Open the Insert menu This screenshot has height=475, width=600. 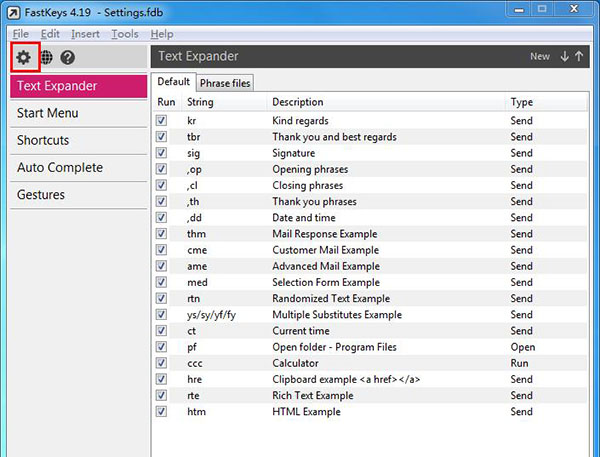(x=85, y=34)
